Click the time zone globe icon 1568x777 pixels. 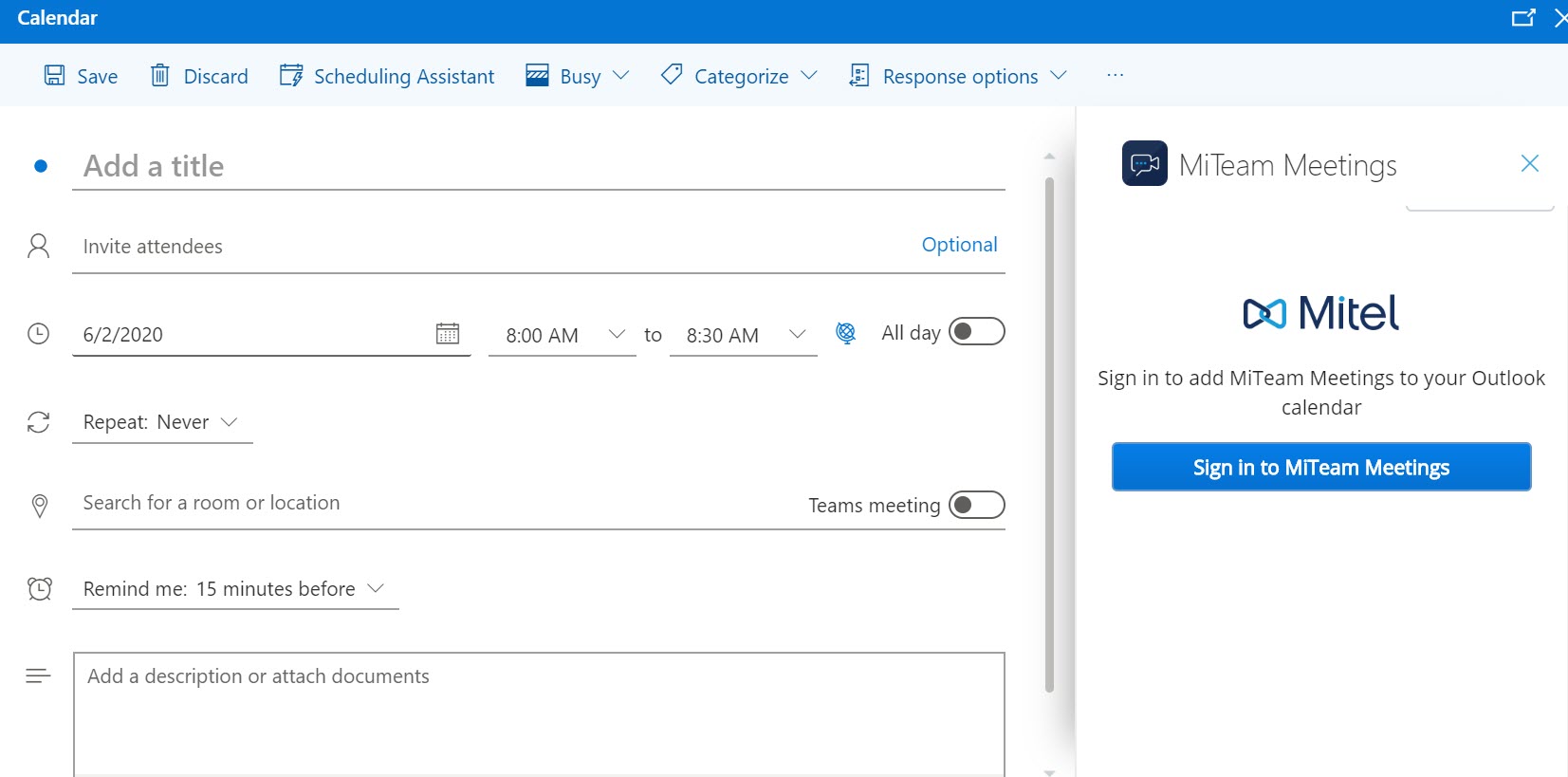click(845, 333)
